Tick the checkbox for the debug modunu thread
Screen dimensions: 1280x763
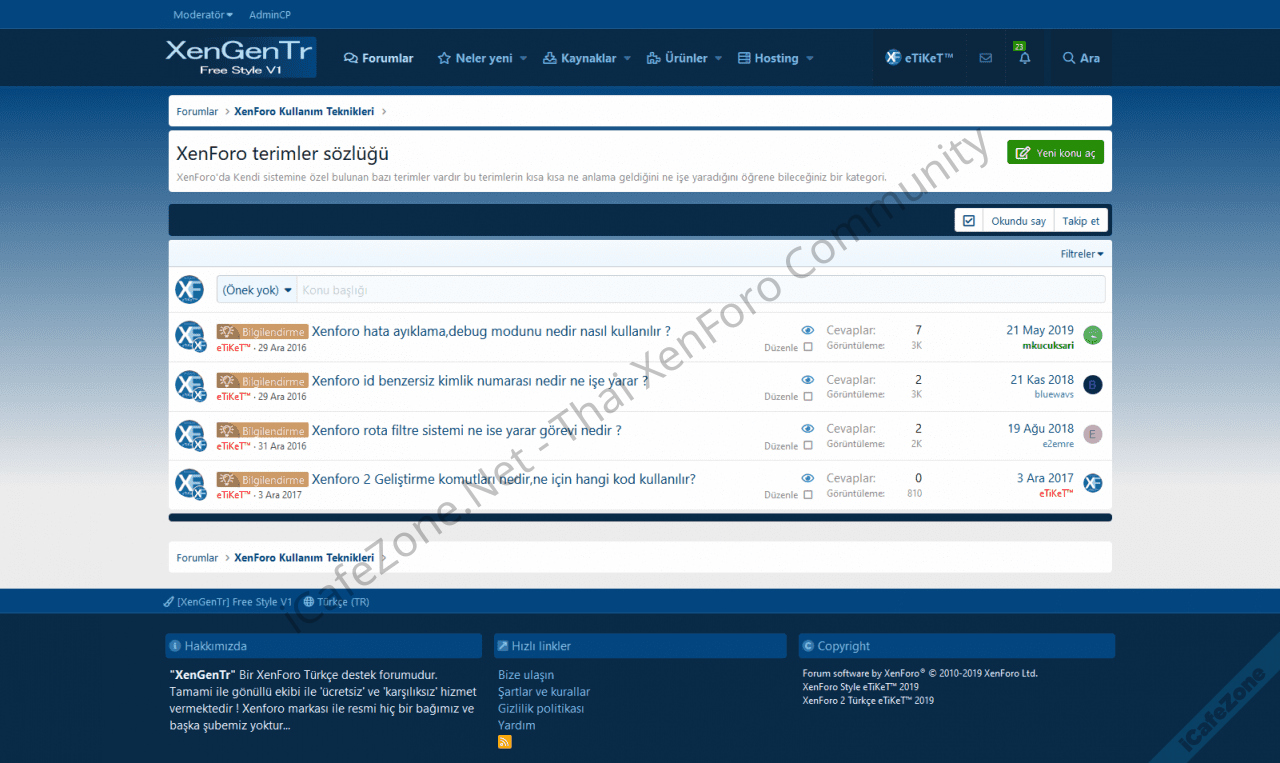click(x=808, y=348)
